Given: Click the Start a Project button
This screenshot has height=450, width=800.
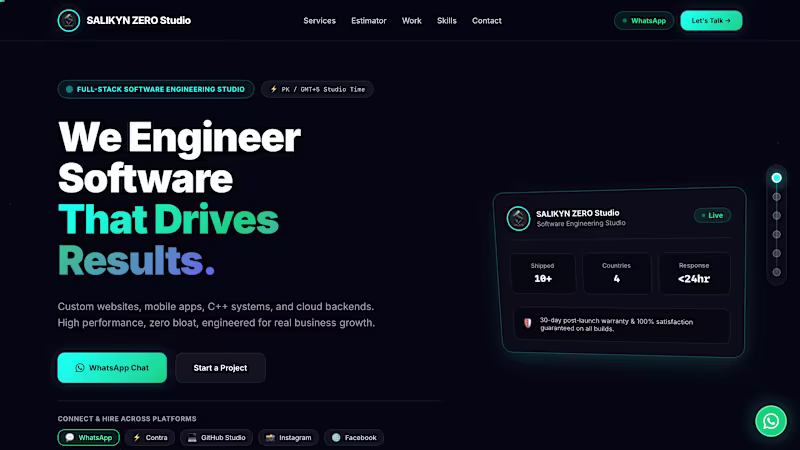Looking at the screenshot, I should click(220, 368).
